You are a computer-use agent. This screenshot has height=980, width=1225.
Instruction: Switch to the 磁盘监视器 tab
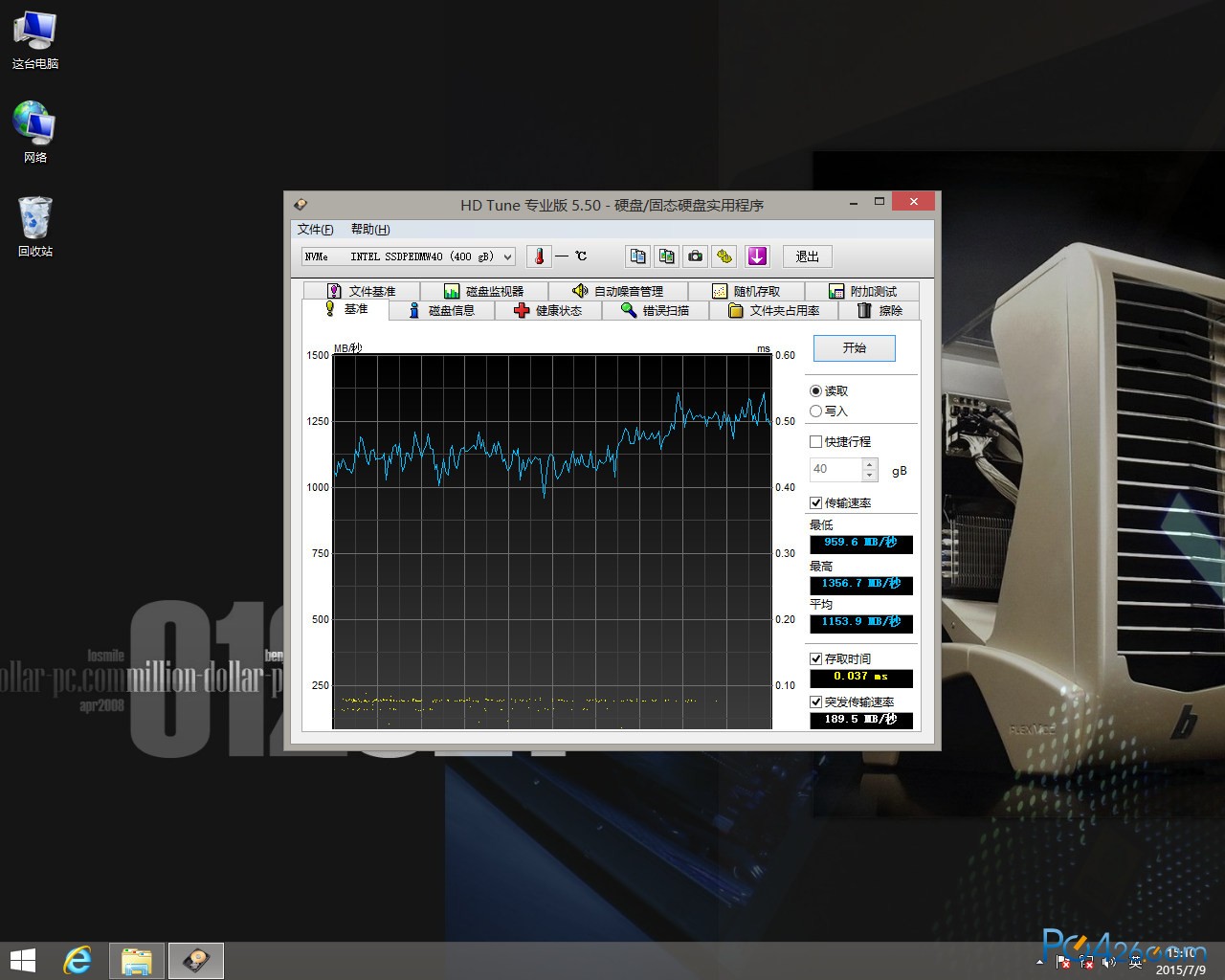484,291
